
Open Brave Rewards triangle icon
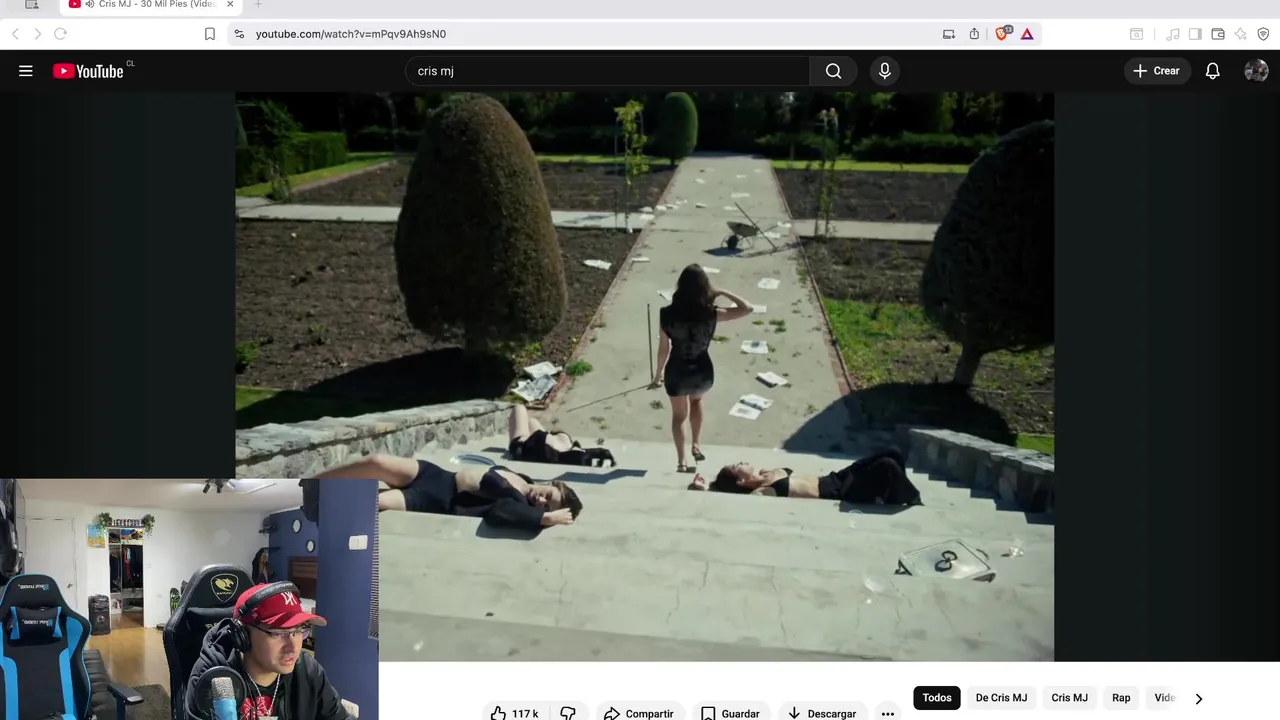[x=1027, y=34]
